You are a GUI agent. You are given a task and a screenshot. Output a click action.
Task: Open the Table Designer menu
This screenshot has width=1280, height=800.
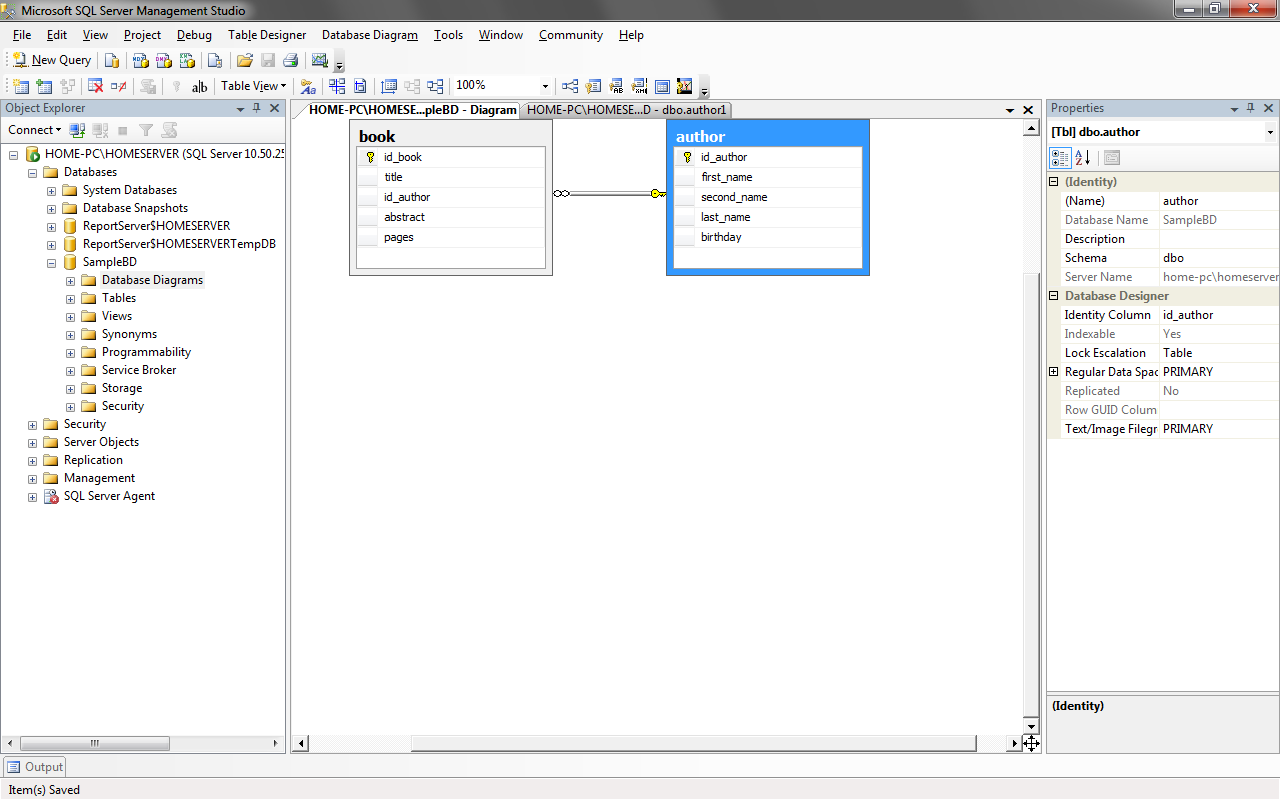267,35
